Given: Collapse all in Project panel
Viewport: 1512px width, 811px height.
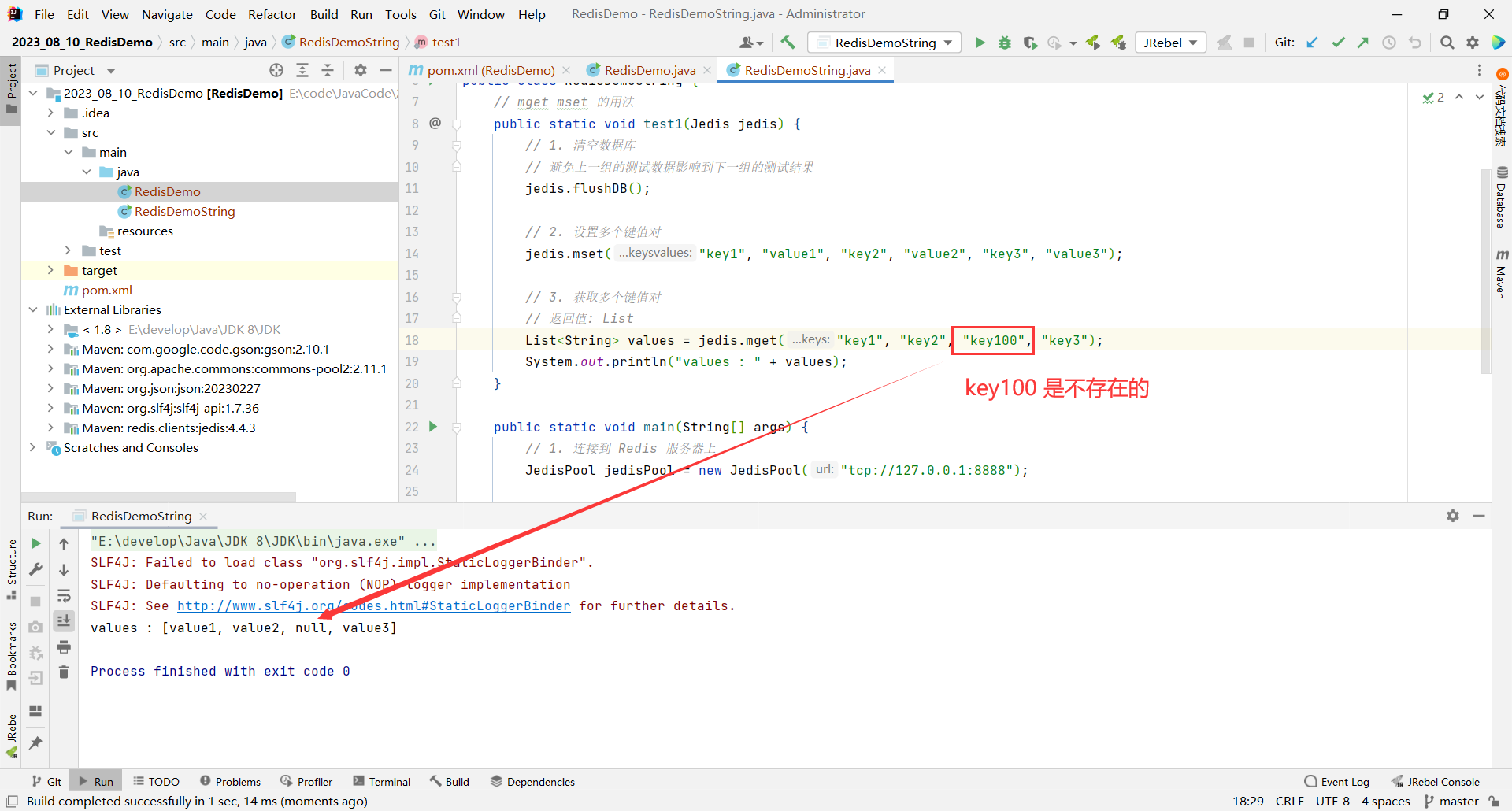Looking at the screenshot, I should click(x=328, y=70).
